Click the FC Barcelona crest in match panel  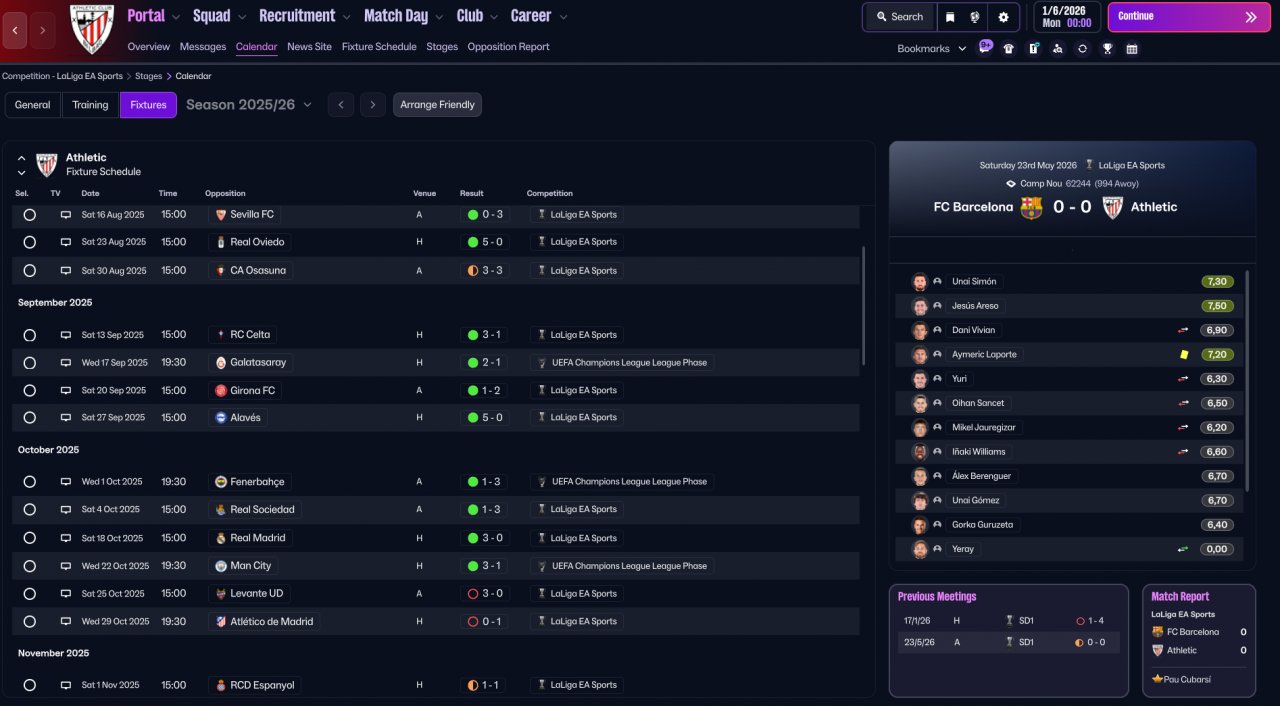coord(1031,207)
